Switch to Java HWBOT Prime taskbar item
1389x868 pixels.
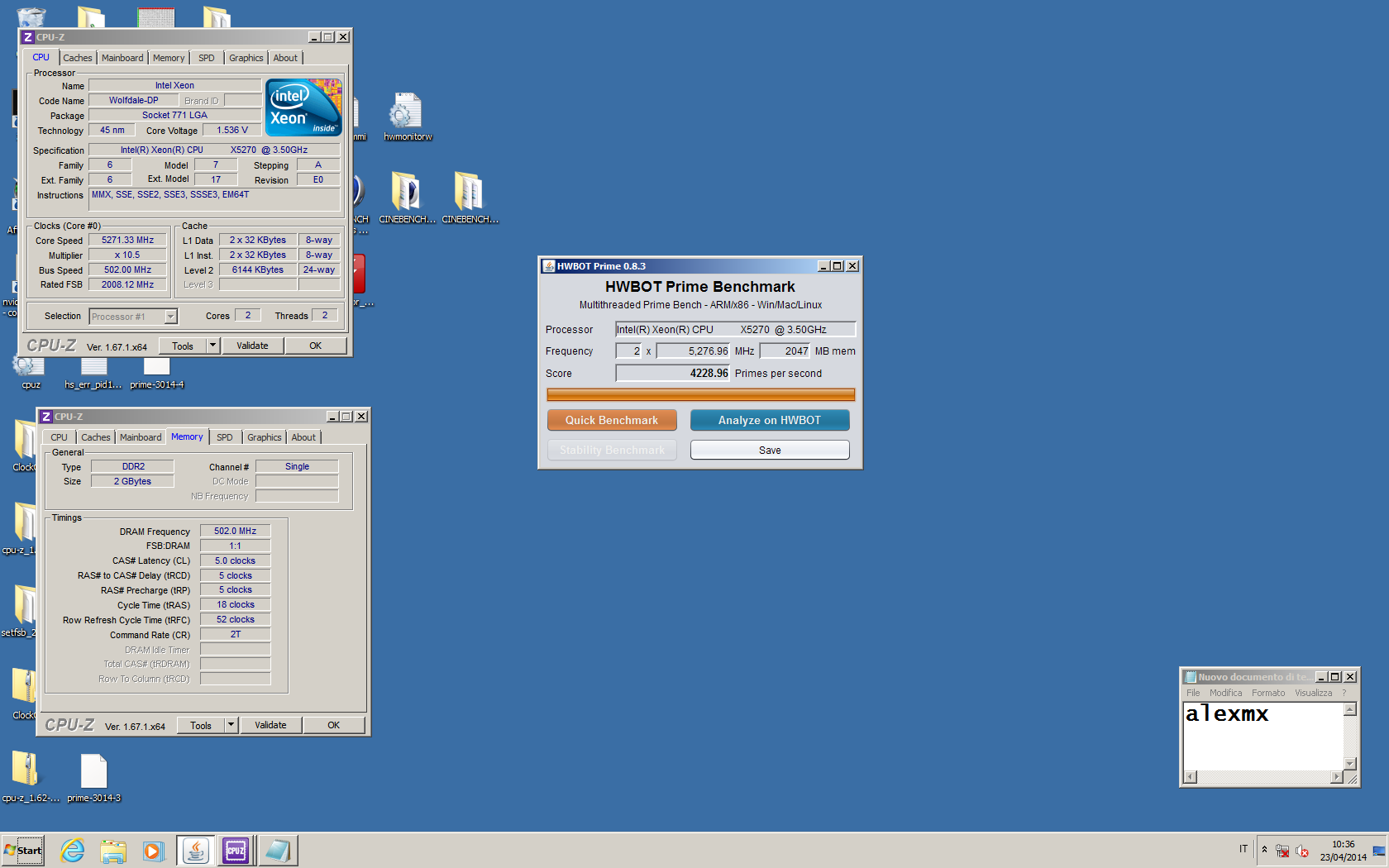point(195,851)
